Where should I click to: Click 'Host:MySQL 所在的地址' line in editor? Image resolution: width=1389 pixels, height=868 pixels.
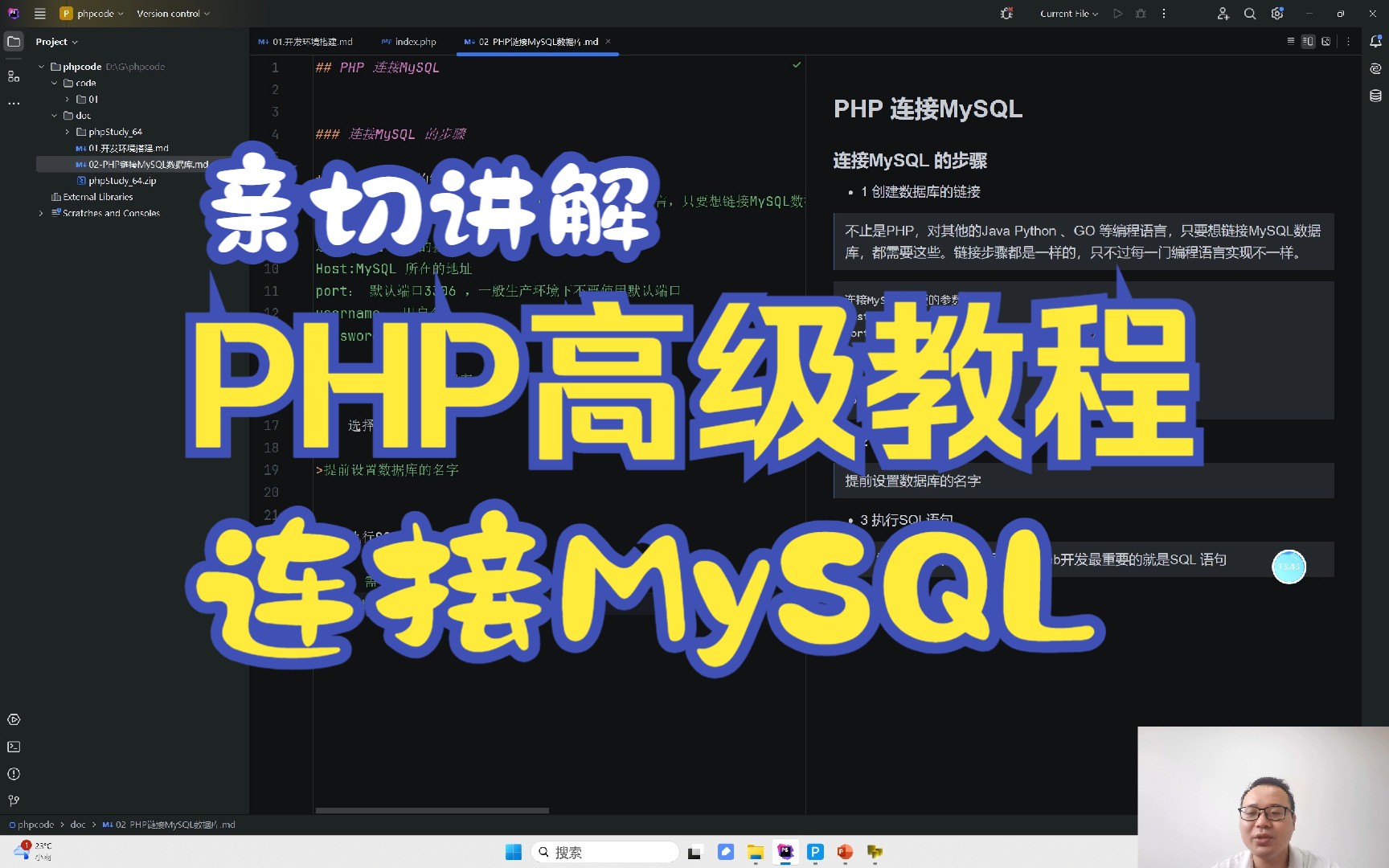click(394, 268)
